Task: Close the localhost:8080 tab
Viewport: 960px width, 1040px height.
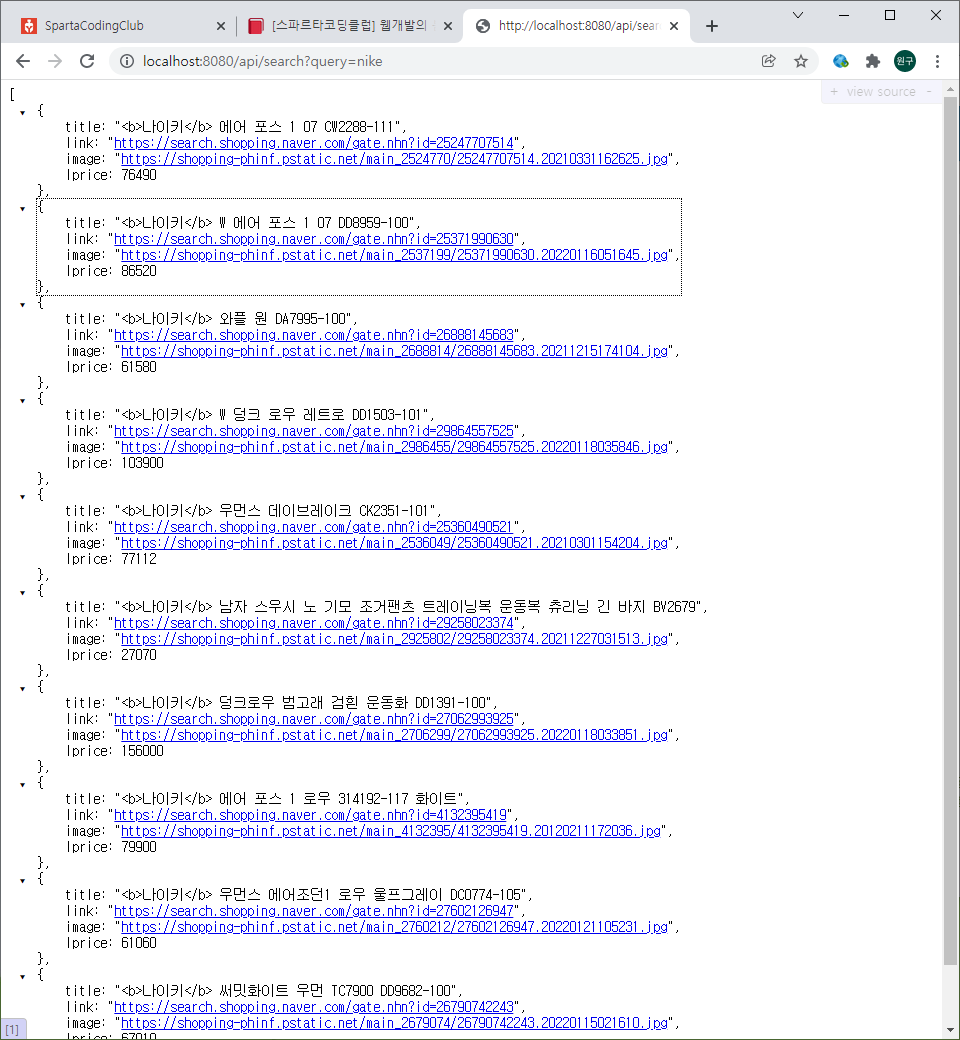Action: pos(674,26)
